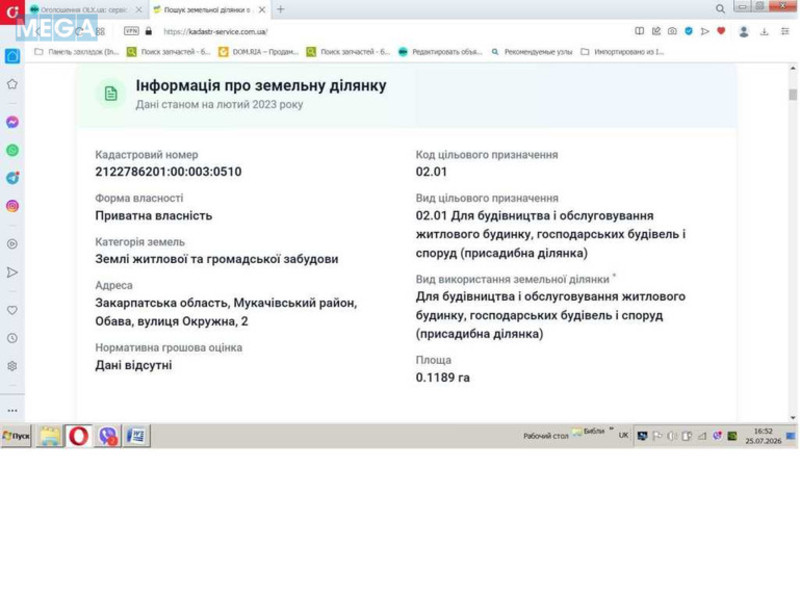The image size is (800, 598).
Task: Add page to bookmarks with red heart
Action: pos(721,31)
